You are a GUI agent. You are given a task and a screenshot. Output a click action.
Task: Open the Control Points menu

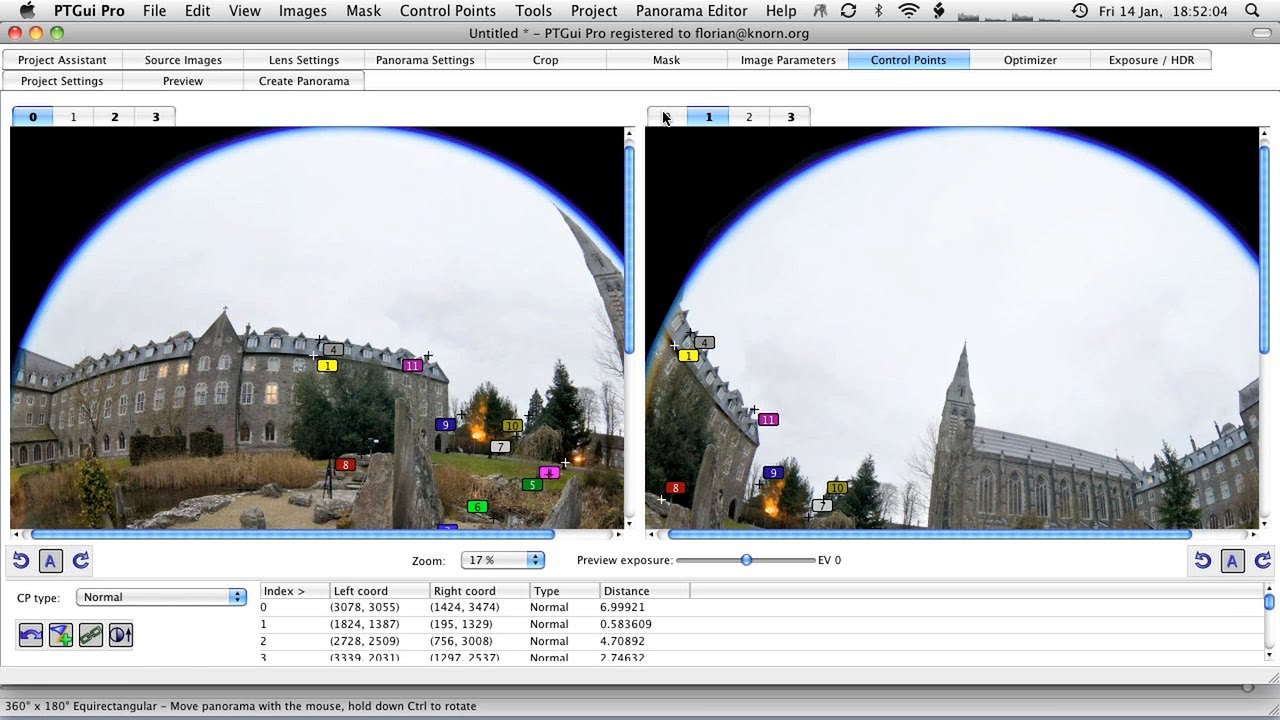447,11
